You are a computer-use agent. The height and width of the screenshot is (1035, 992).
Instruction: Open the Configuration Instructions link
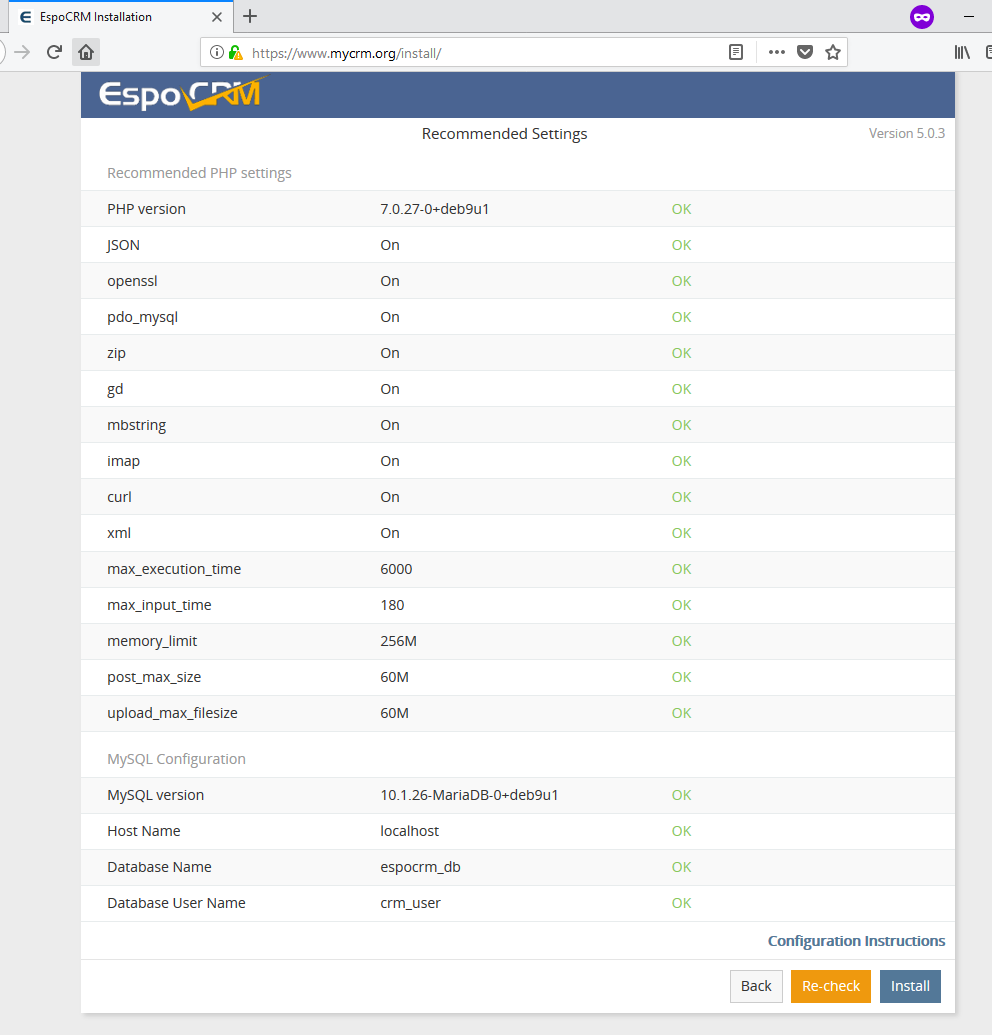pyautogui.click(x=856, y=941)
